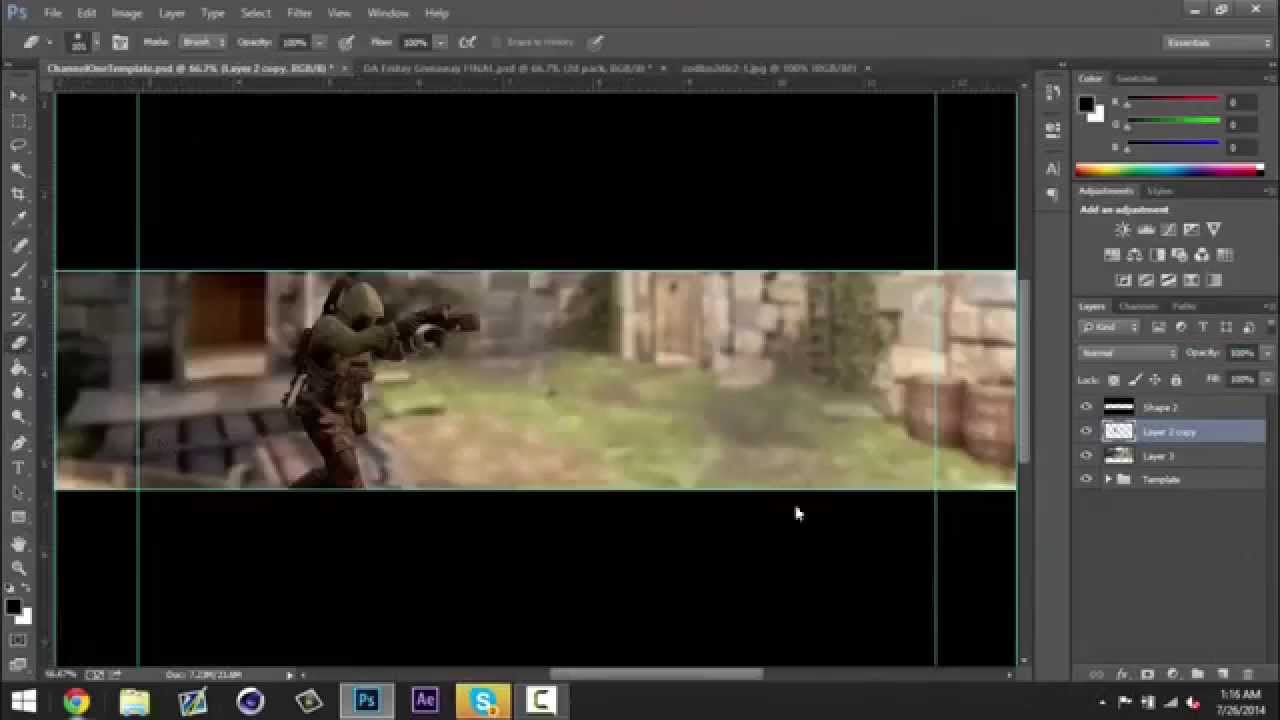Click the color spectrum ramp in Color panel
This screenshot has height=720, width=1280.
tap(1169, 170)
